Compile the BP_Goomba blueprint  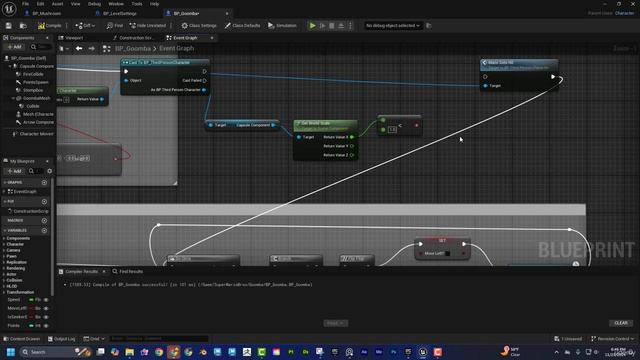50,26
